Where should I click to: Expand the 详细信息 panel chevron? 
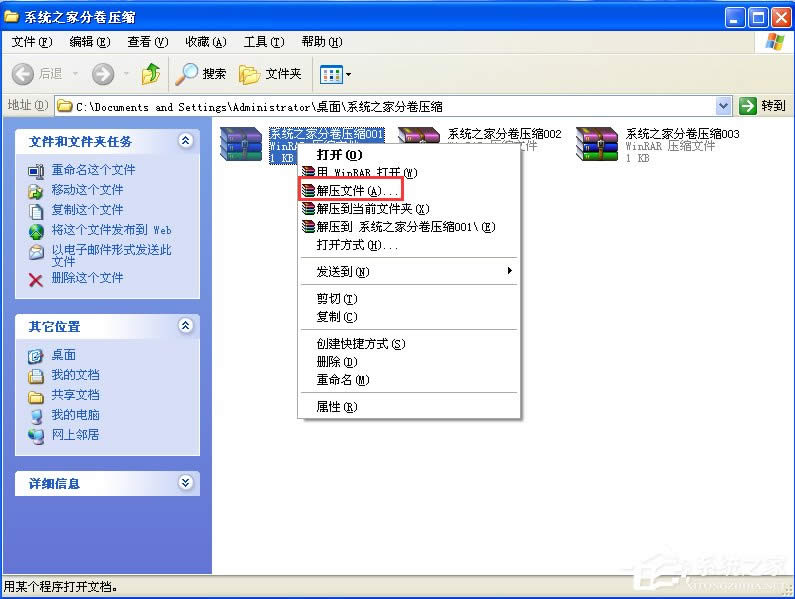[186, 482]
